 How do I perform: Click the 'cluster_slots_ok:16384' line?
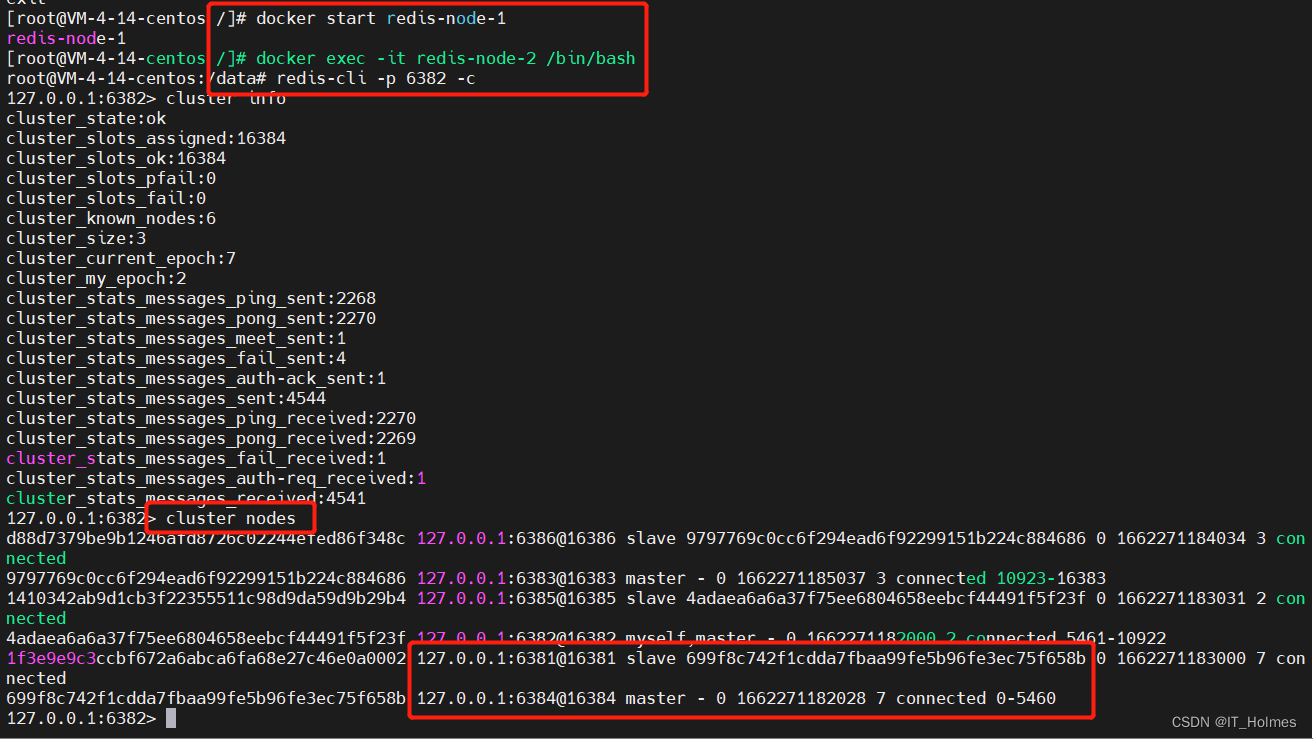pos(116,158)
